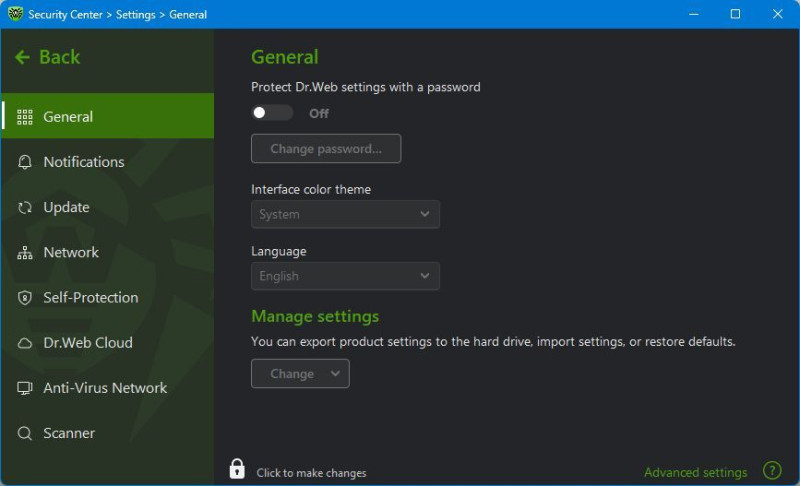Open the Language dropdown showing English
The height and width of the screenshot is (486, 800).
pos(345,276)
